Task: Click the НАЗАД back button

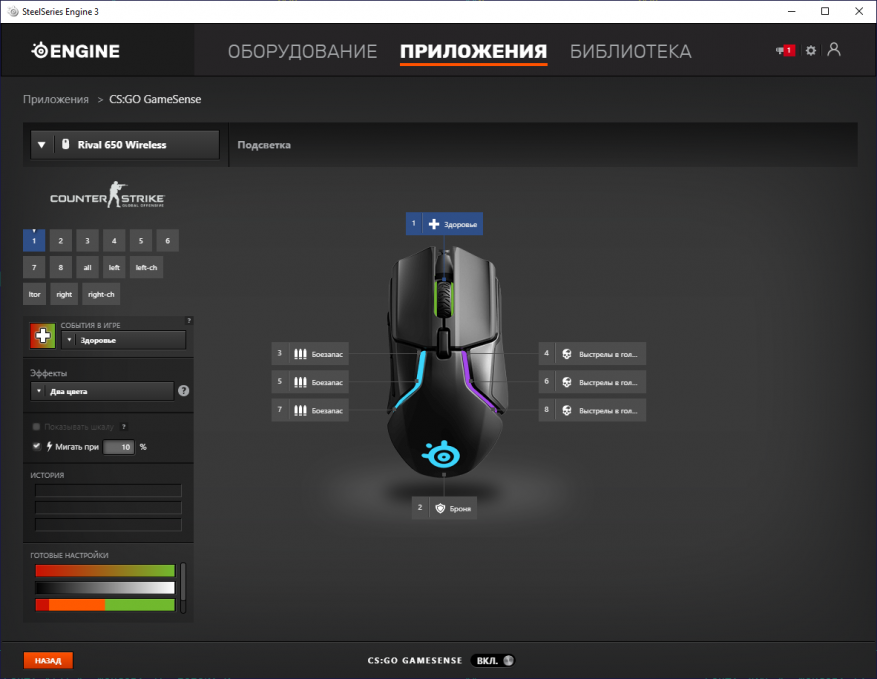Action: click(x=48, y=661)
